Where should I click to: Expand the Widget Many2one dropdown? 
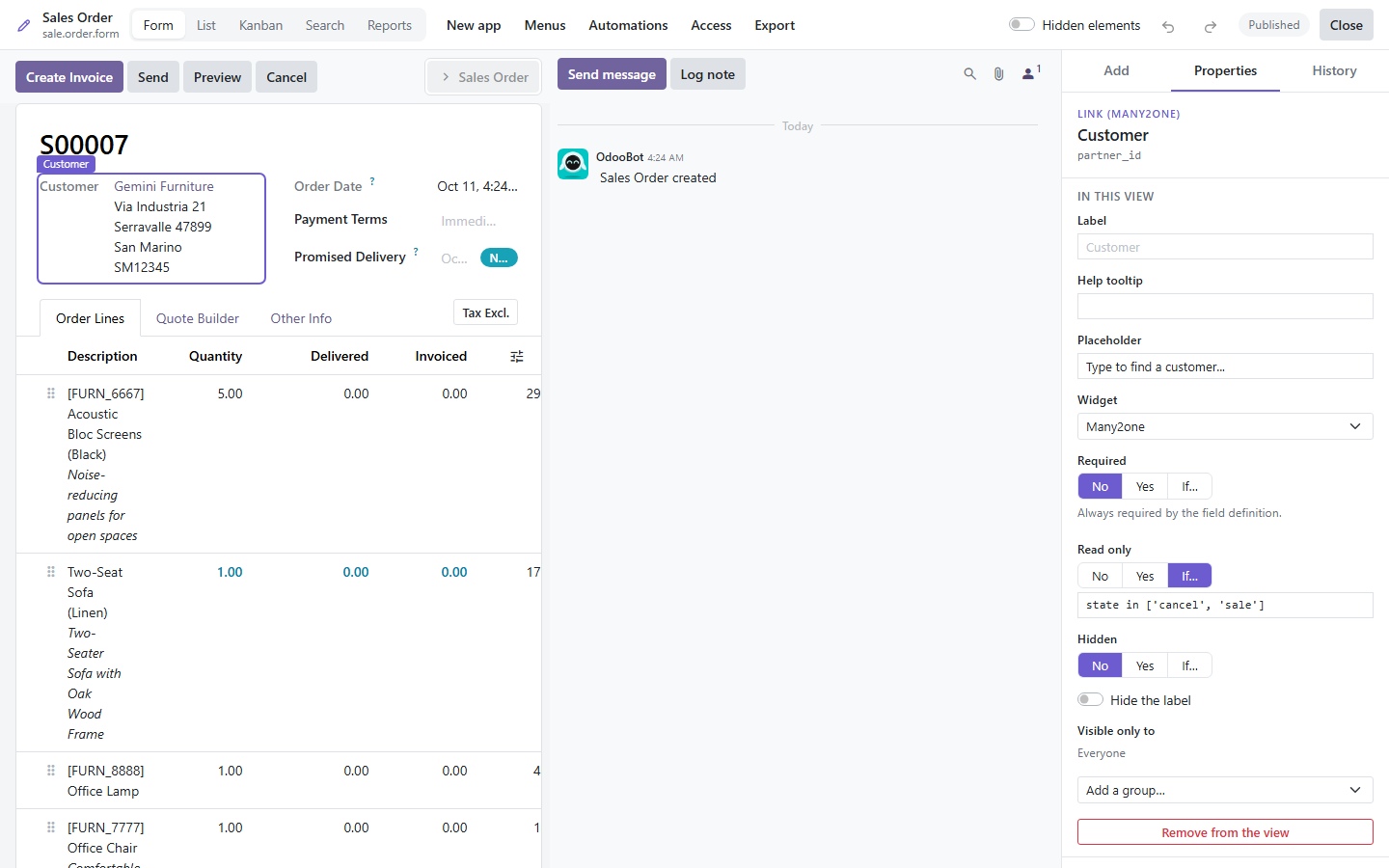tap(1225, 426)
